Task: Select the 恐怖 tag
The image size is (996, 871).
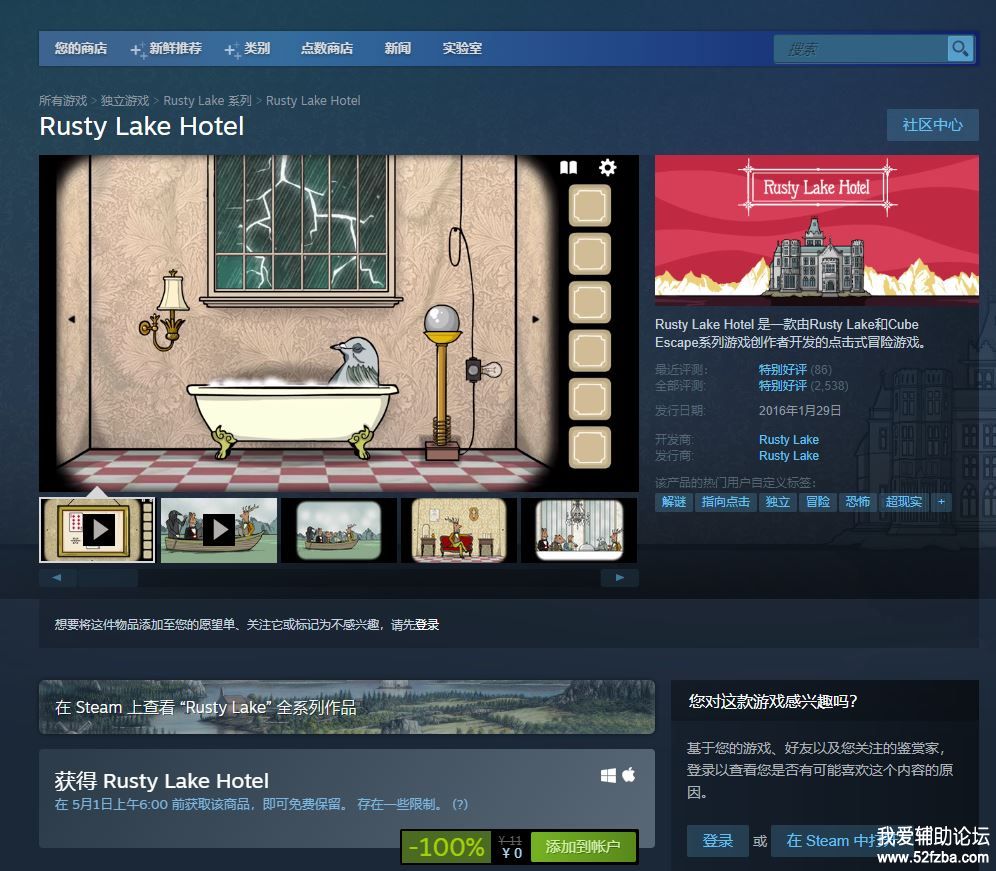Action: point(858,502)
